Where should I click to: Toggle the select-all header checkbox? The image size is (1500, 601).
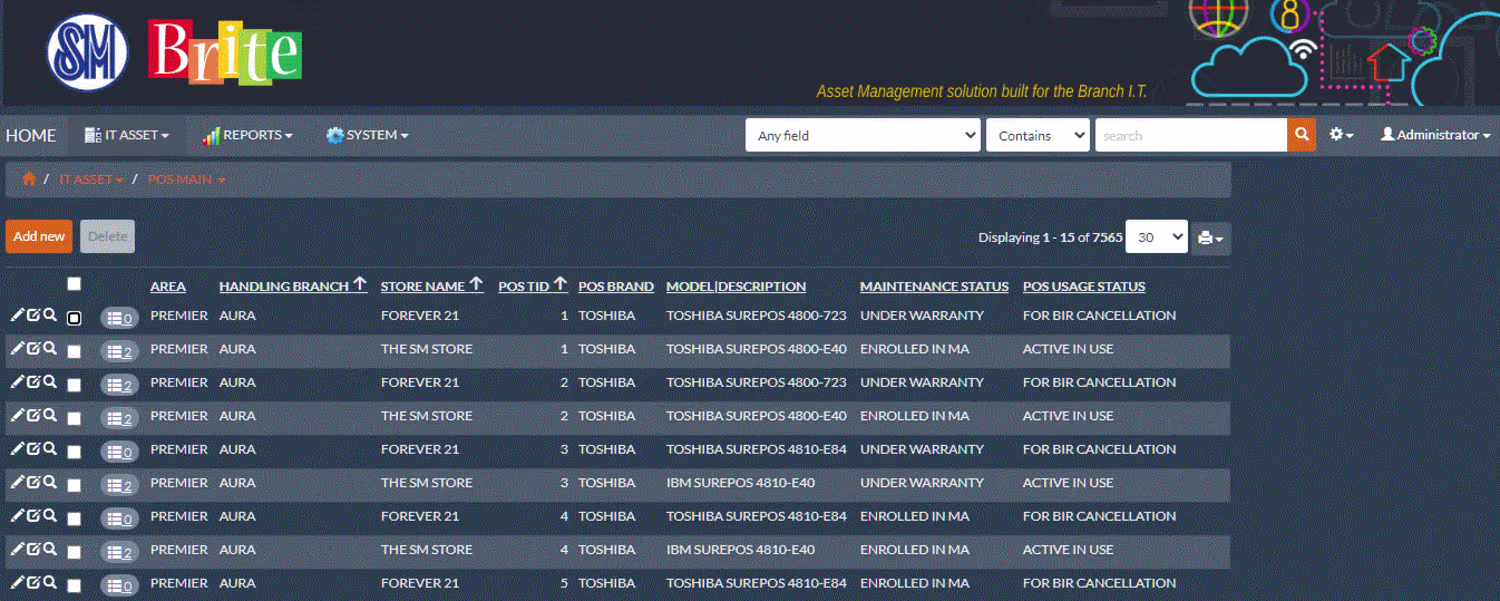74,285
